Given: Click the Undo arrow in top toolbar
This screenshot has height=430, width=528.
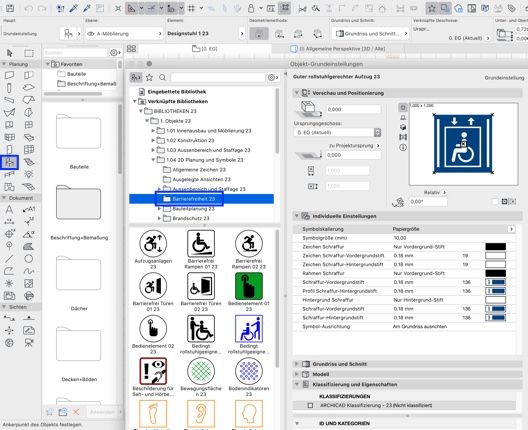Looking at the screenshot, I should point(29,8).
